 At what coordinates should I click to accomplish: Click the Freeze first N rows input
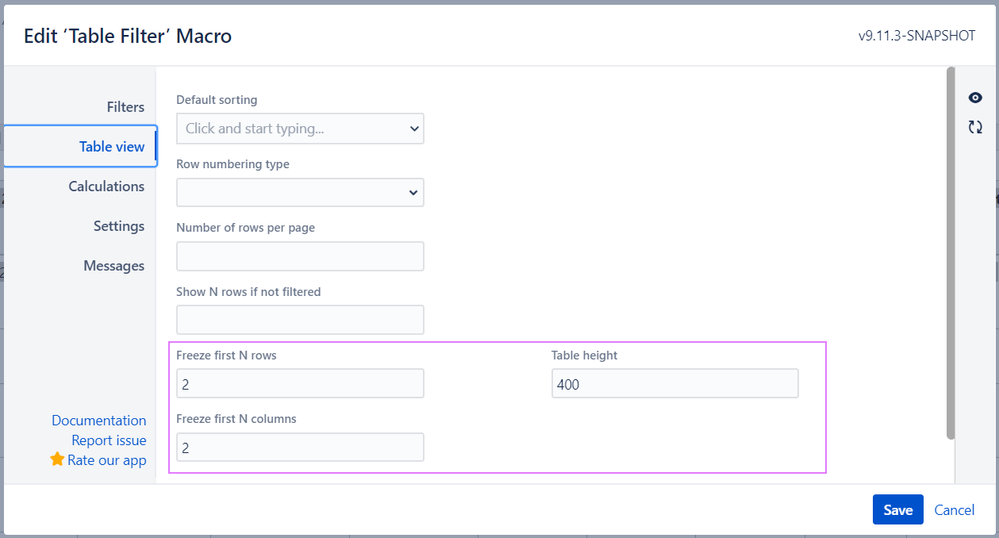(300, 384)
